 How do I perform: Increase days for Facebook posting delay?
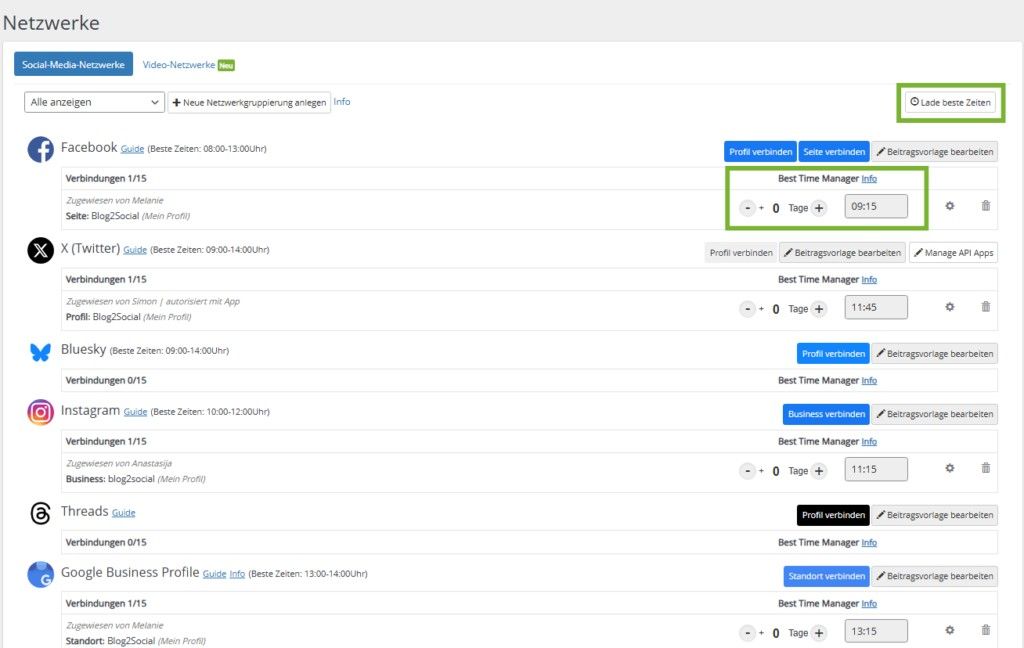coord(819,208)
